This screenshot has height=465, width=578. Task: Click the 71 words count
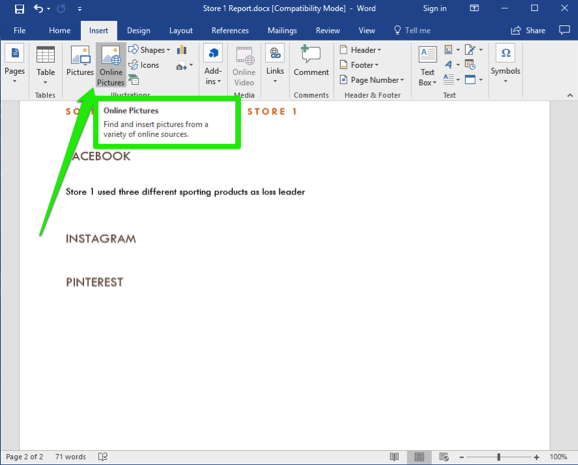70,457
